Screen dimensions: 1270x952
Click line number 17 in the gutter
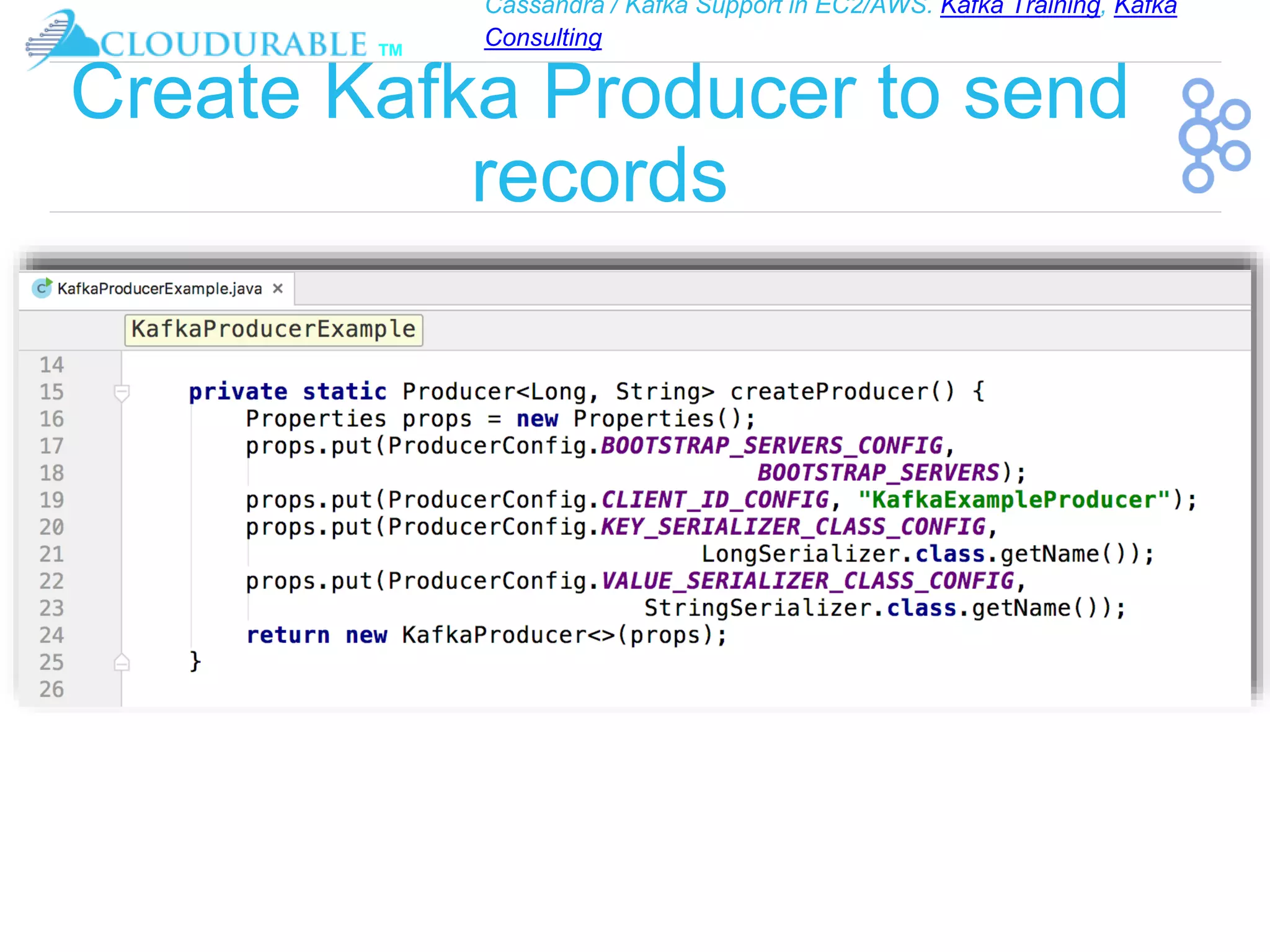pos(51,446)
